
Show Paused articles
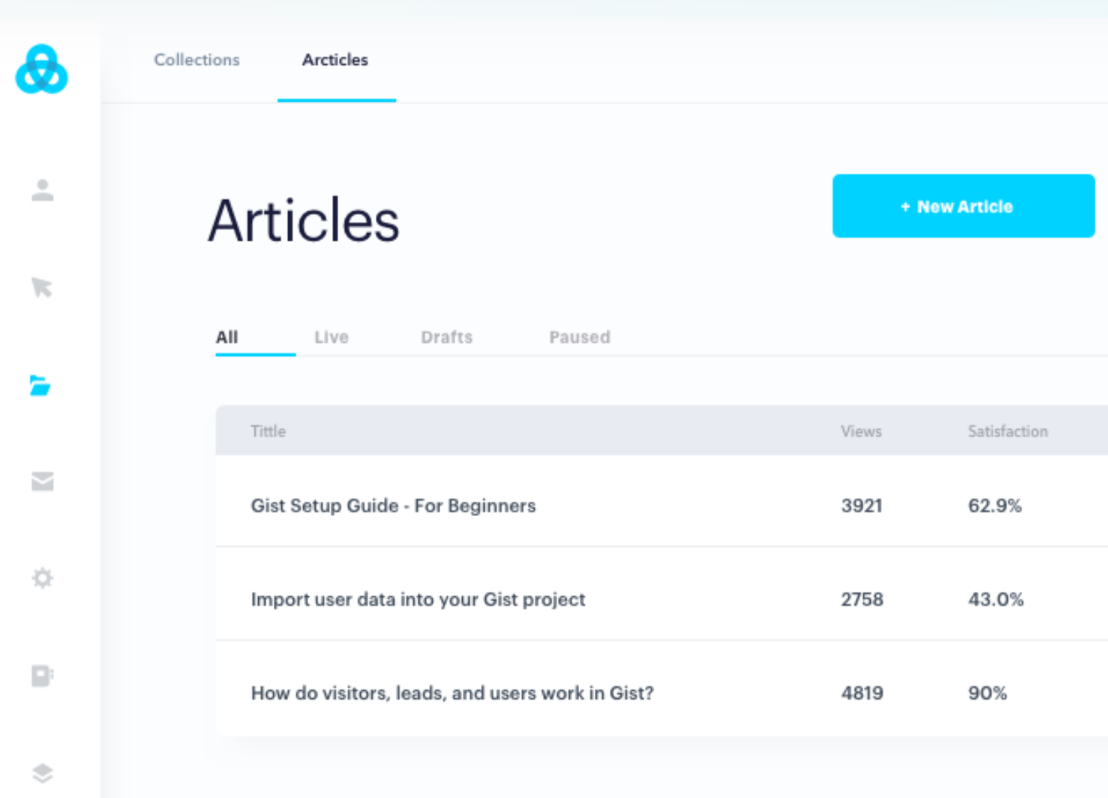click(579, 337)
